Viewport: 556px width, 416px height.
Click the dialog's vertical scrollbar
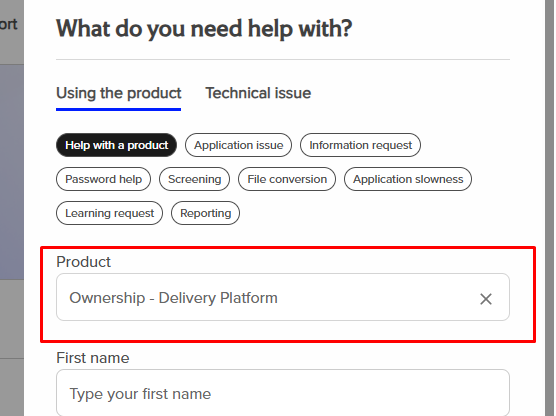click(549, 208)
